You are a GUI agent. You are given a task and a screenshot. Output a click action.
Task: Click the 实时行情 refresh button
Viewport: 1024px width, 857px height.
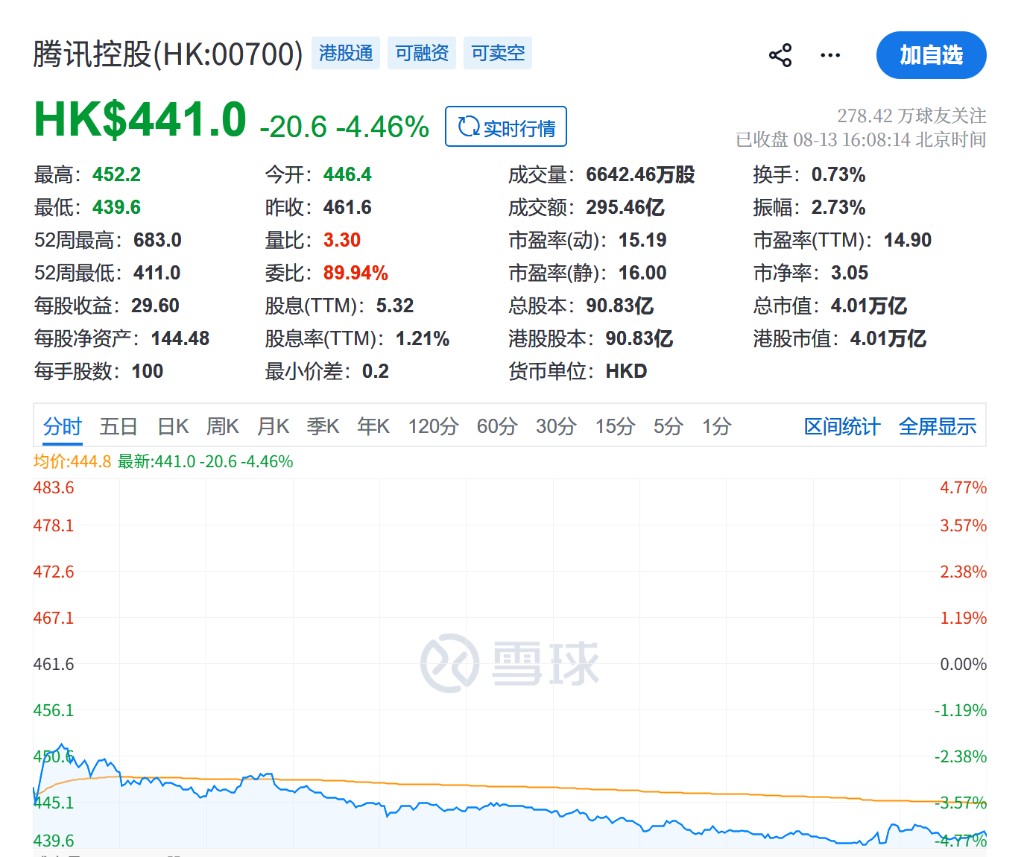click(505, 127)
